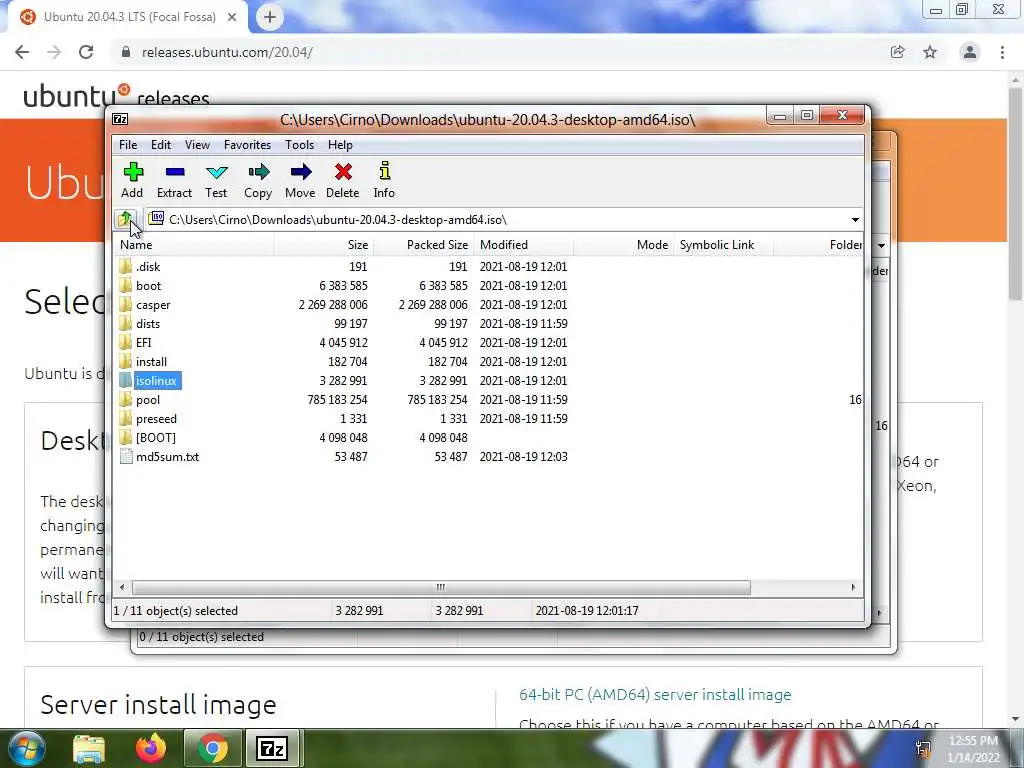The width and height of the screenshot is (1024, 768).
Task: Click the horizontal scrollbar right arrow
Action: tap(853, 587)
